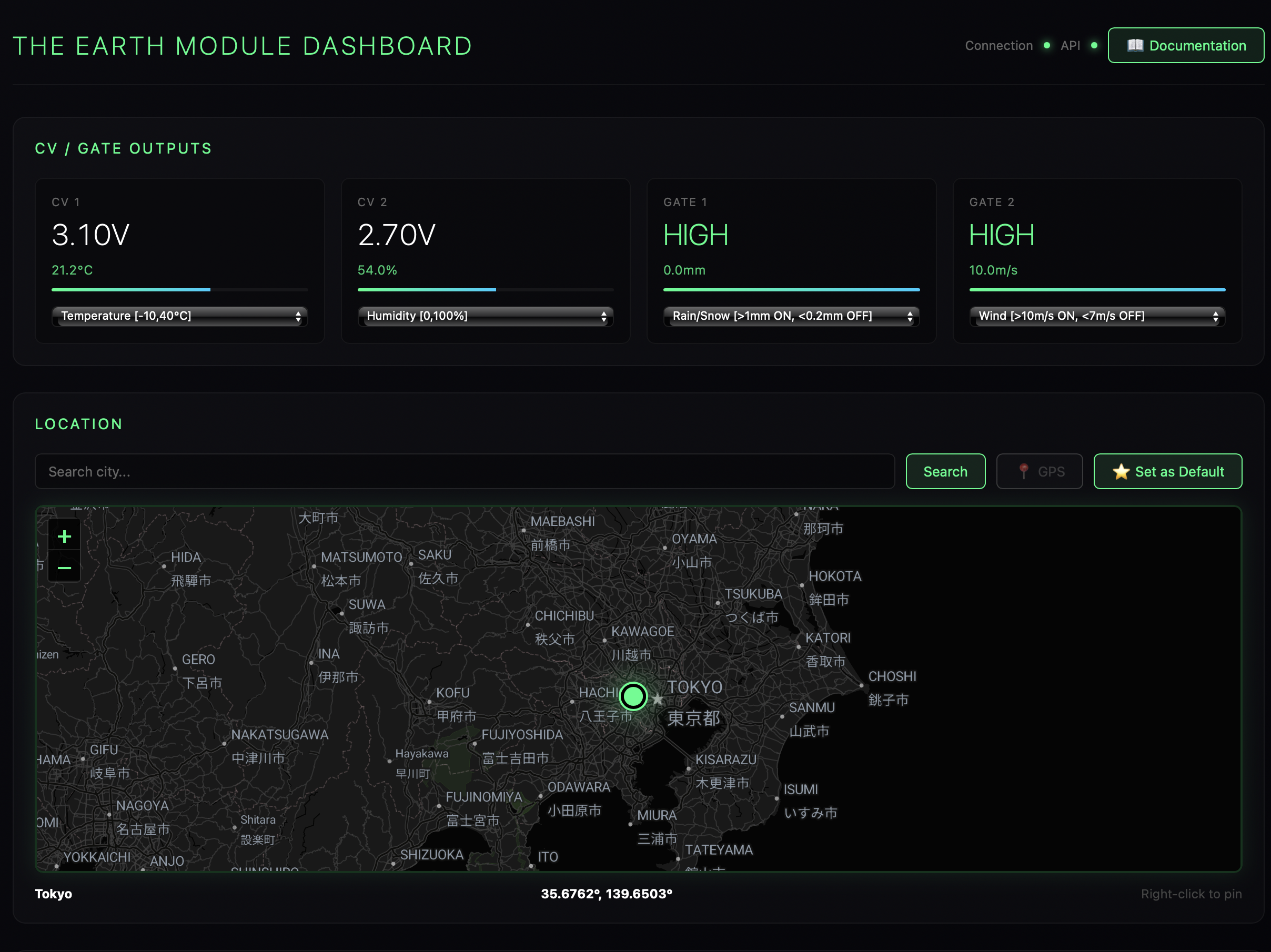Expand the Gate 1 Rain/Snow dropdown

[x=791, y=316]
